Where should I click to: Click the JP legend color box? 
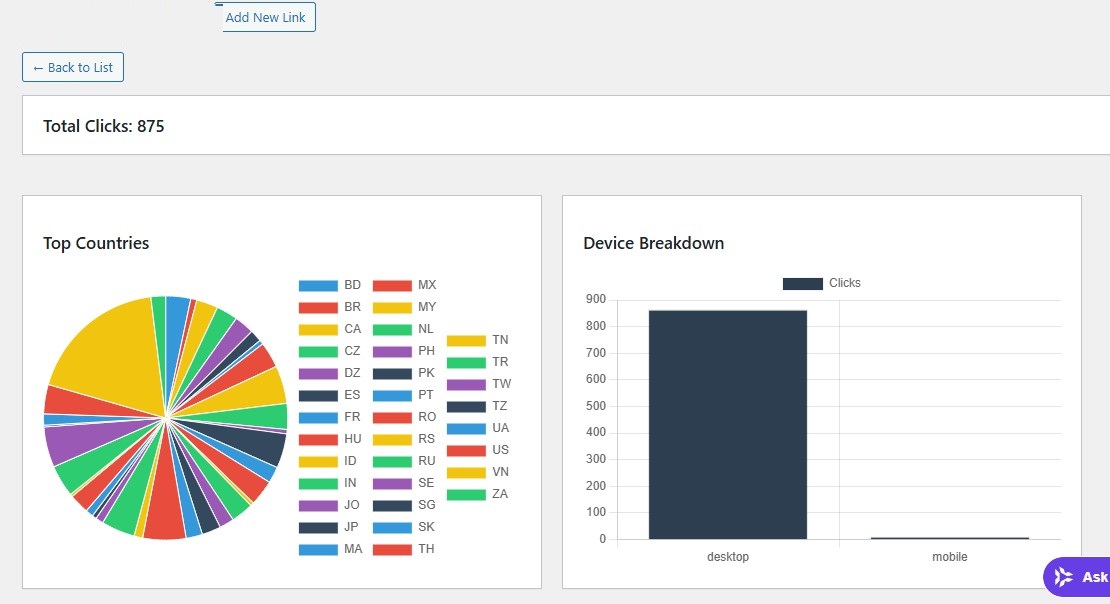click(x=318, y=528)
